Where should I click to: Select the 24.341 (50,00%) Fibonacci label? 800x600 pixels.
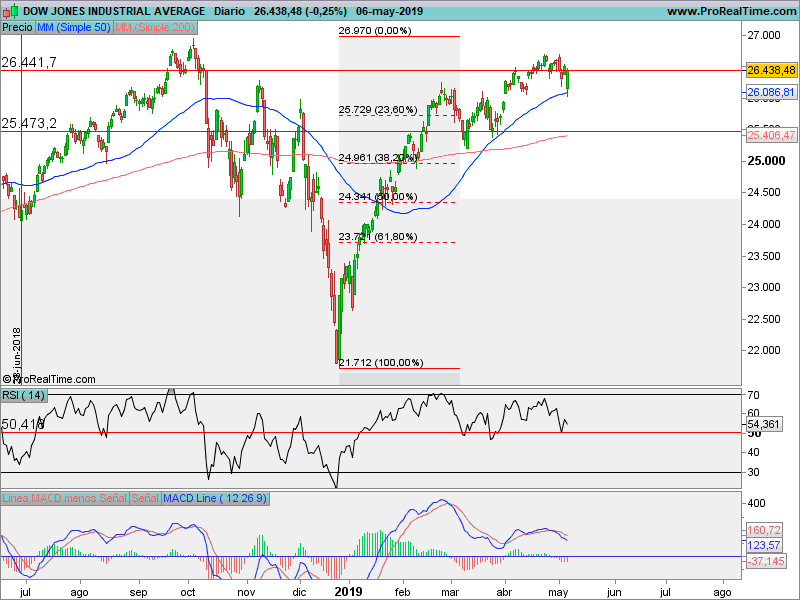(378, 197)
